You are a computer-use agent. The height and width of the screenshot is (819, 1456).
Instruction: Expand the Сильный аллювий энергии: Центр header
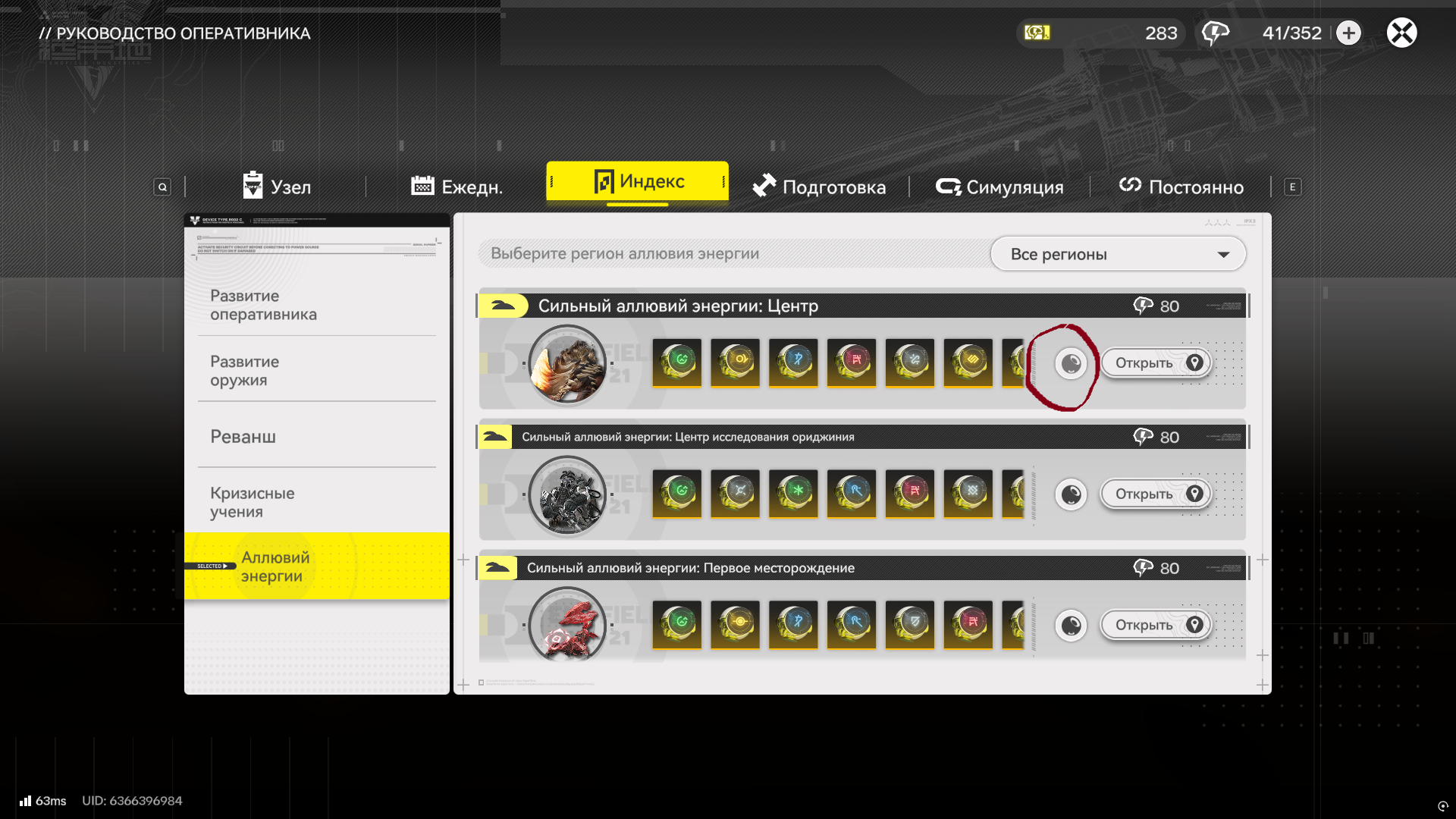pos(863,306)
